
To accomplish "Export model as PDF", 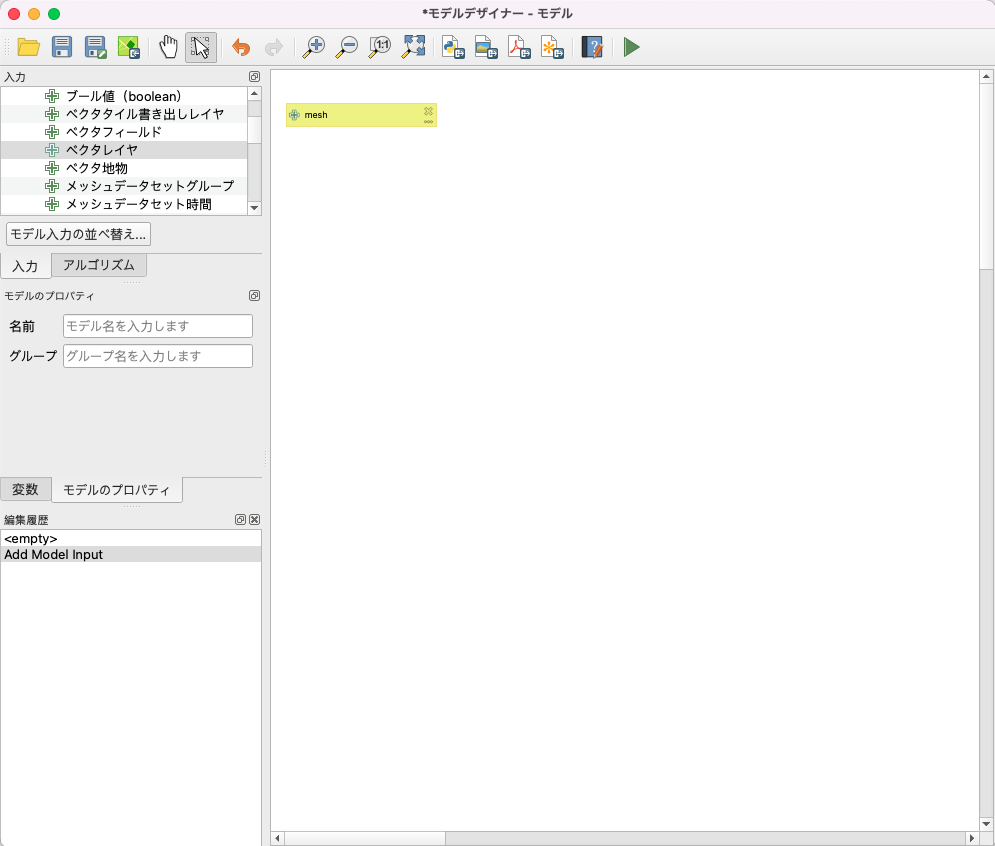I will click(519, 47).
